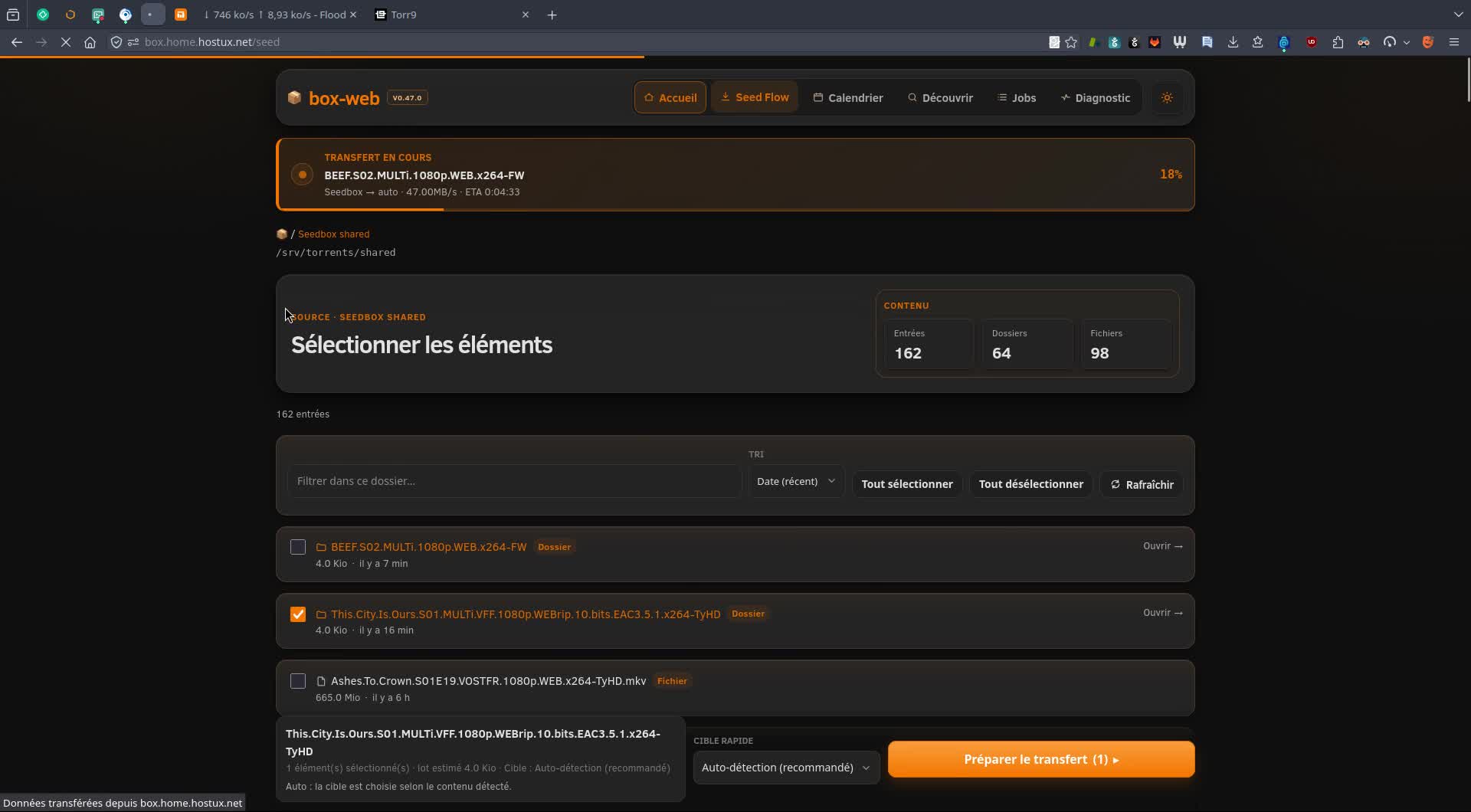Check the BEEF.S02.MULTi.1080p.WEB.x264-FW folder checkbox
Image resolution: width=1471 pixels, height=812 pixels.
coord(298,547)
